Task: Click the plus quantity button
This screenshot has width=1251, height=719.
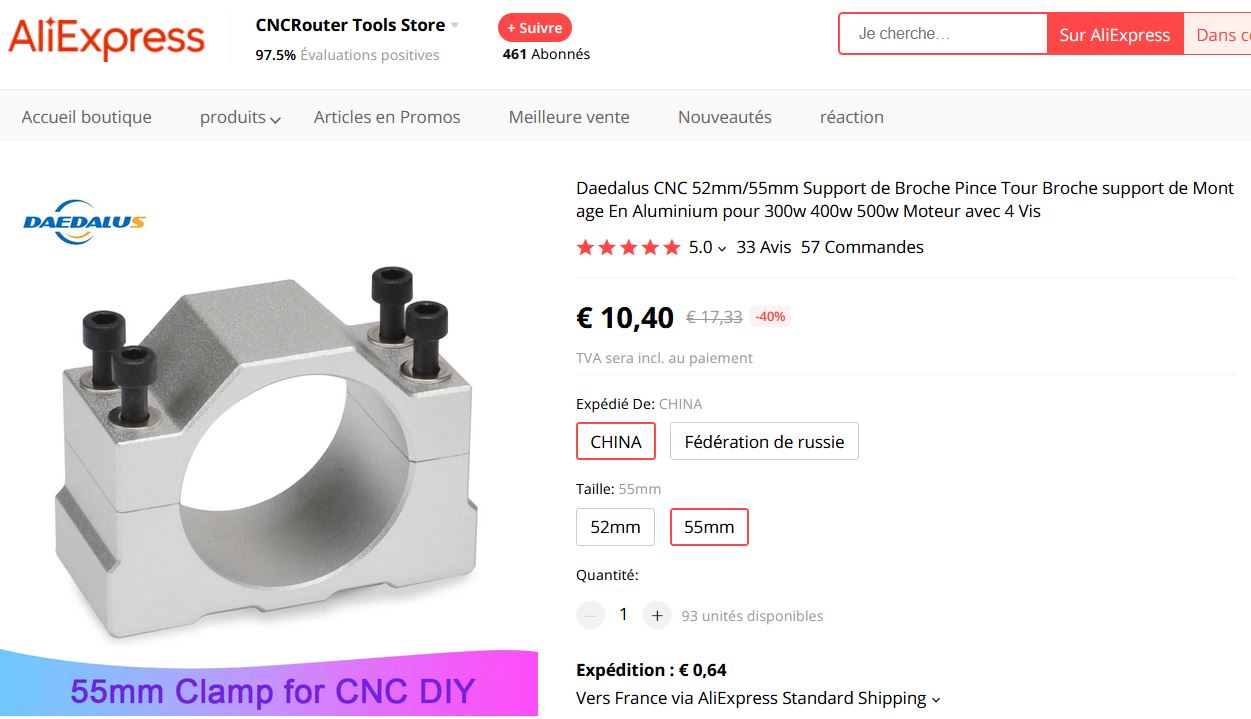Action: click(656, 615)
